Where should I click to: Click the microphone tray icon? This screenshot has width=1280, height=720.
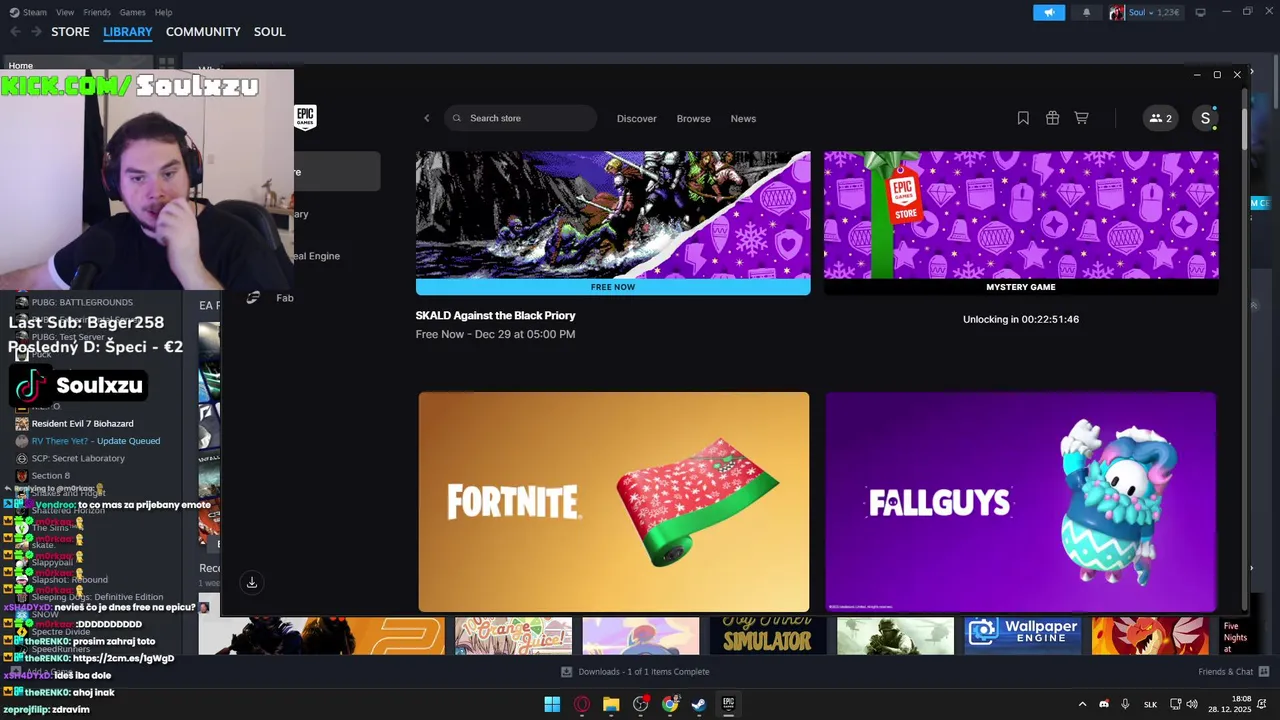click(x=1125, y=704)
